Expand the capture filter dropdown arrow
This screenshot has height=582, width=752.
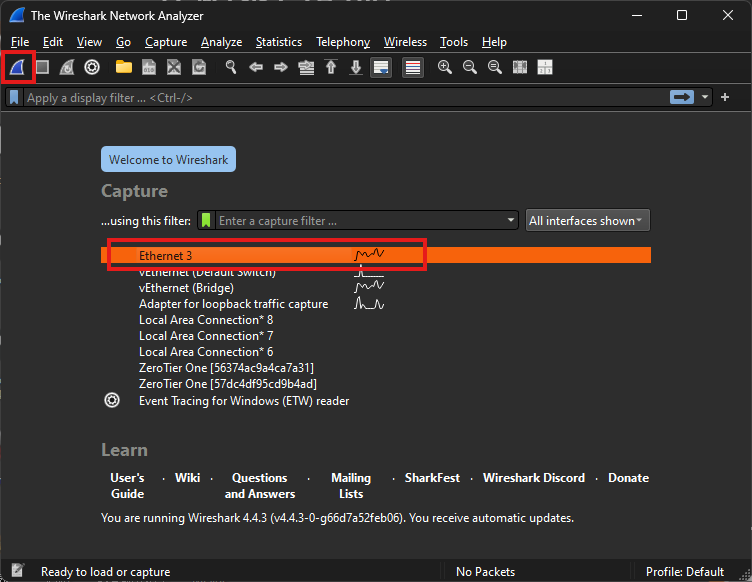511,221
